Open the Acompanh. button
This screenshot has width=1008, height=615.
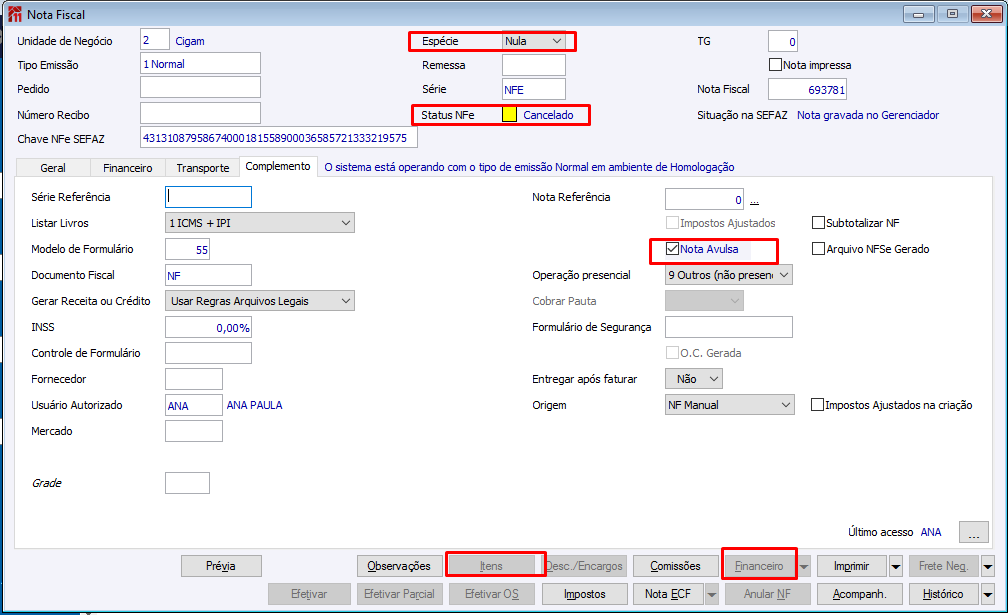point(860,594)
